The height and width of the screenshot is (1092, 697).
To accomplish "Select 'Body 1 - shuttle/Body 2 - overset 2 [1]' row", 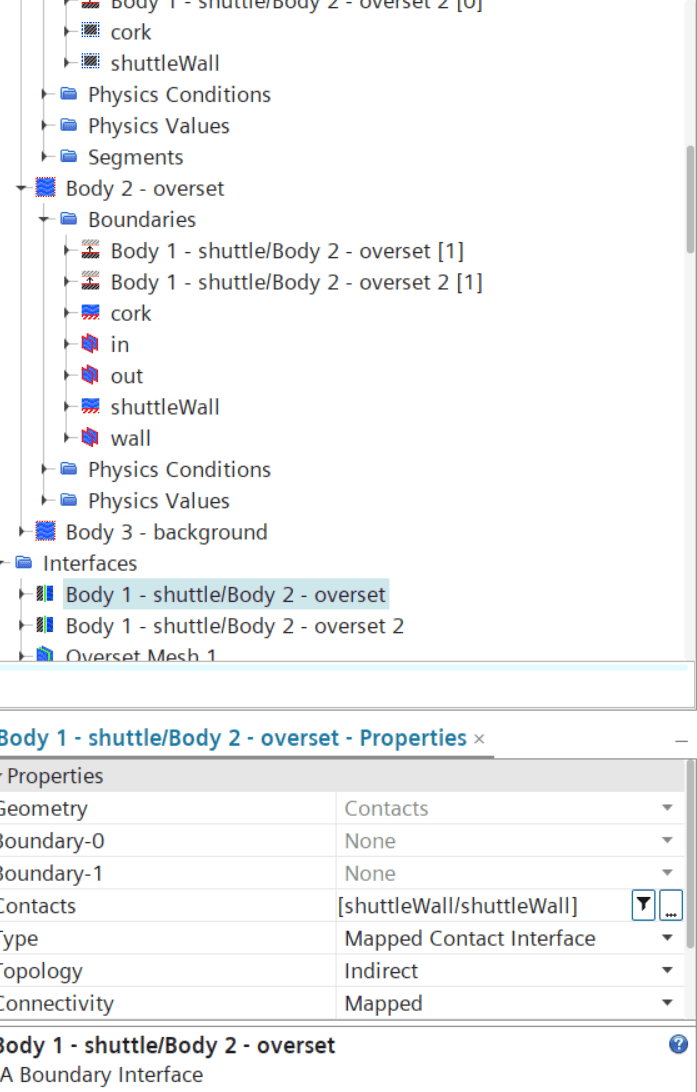I will (297, 281).
